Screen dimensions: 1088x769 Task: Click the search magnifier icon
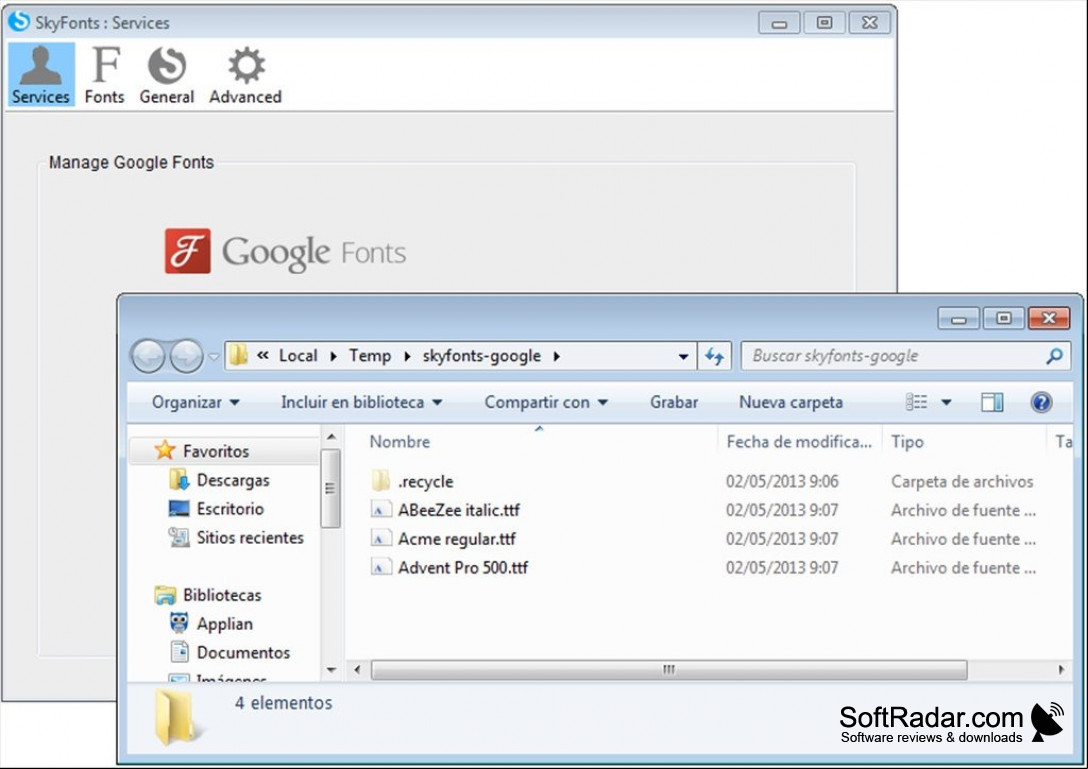click(x=1054, y=356)
